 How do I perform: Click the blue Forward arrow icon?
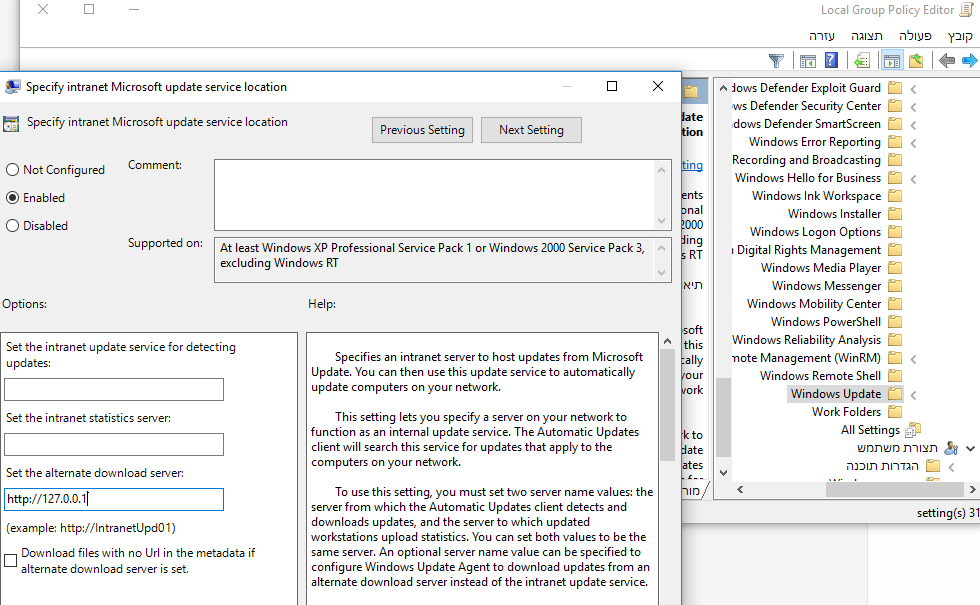tap(969, 61)
